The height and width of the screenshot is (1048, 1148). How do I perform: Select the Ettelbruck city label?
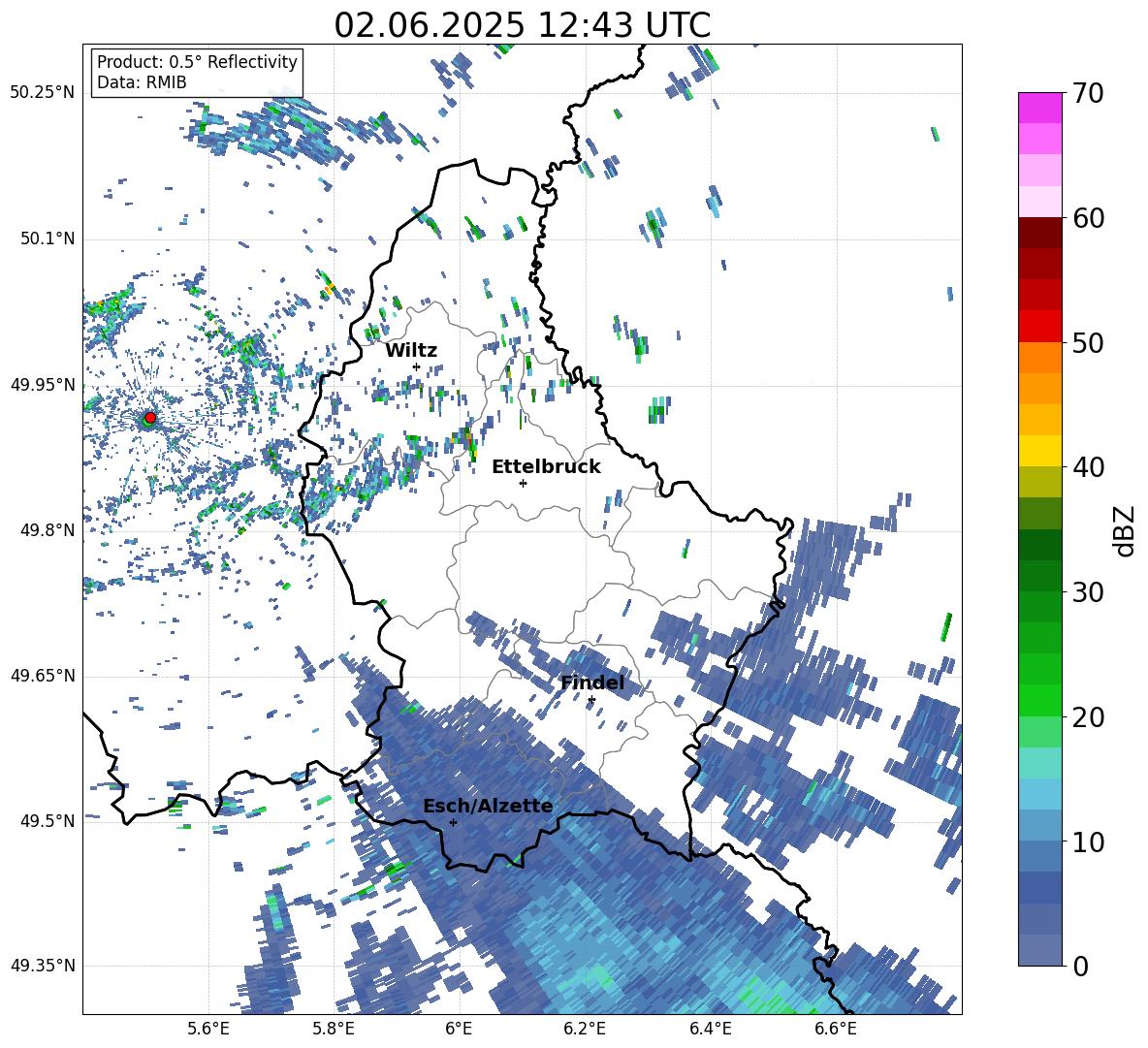pyautogui.click(x=546, y=467)
